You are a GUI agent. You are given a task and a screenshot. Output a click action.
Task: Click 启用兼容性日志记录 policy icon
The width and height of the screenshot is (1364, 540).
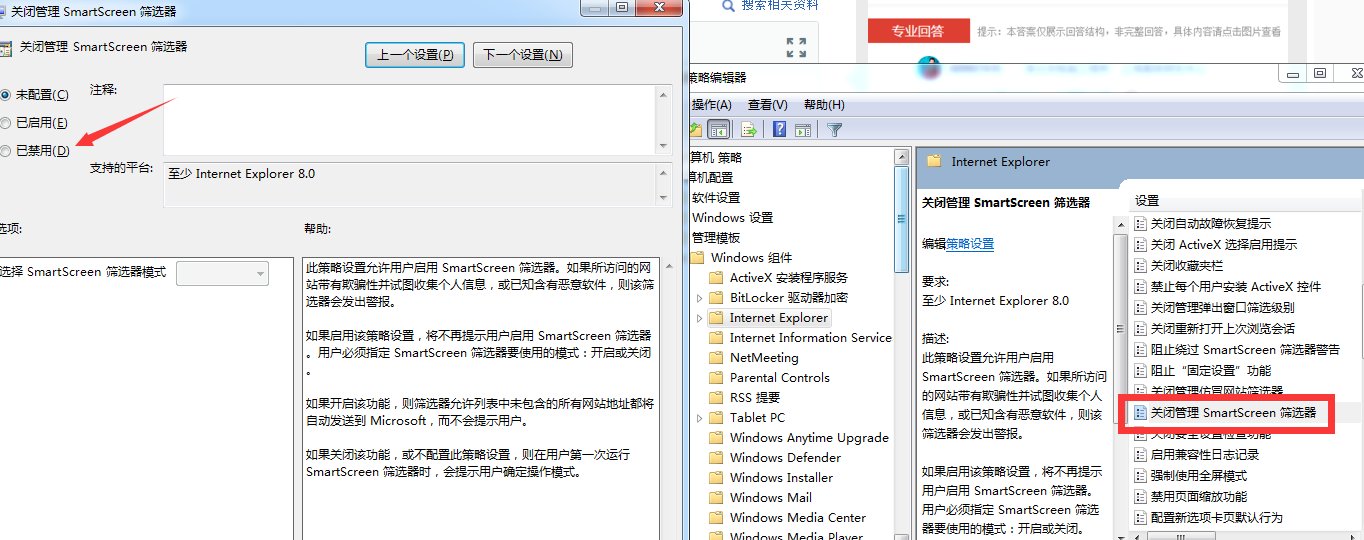(x=1141, y=454)
